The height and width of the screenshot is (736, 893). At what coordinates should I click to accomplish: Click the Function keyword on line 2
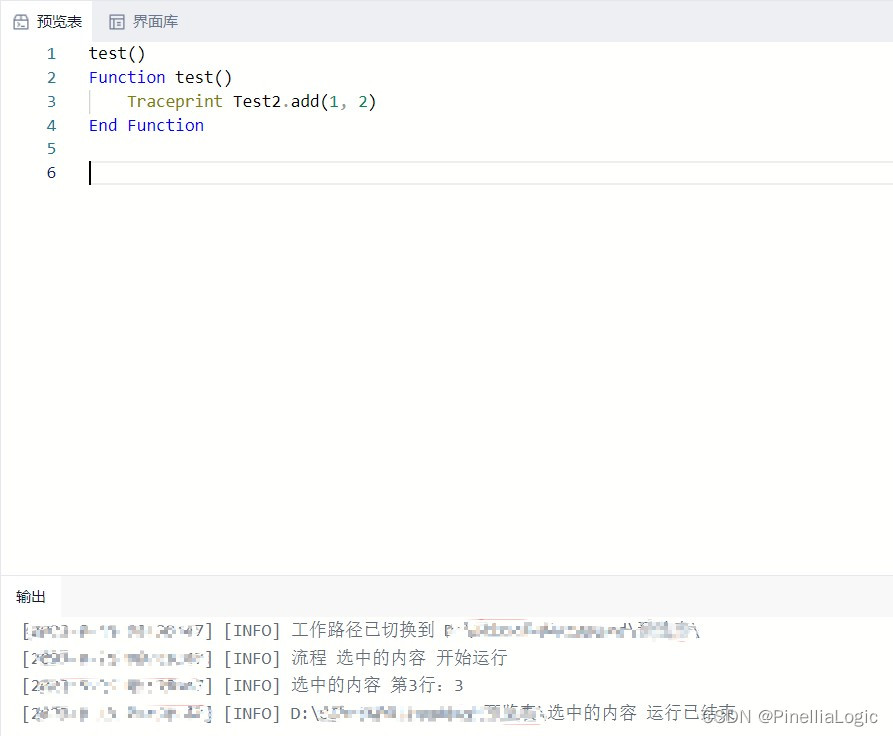coord(127,77)
